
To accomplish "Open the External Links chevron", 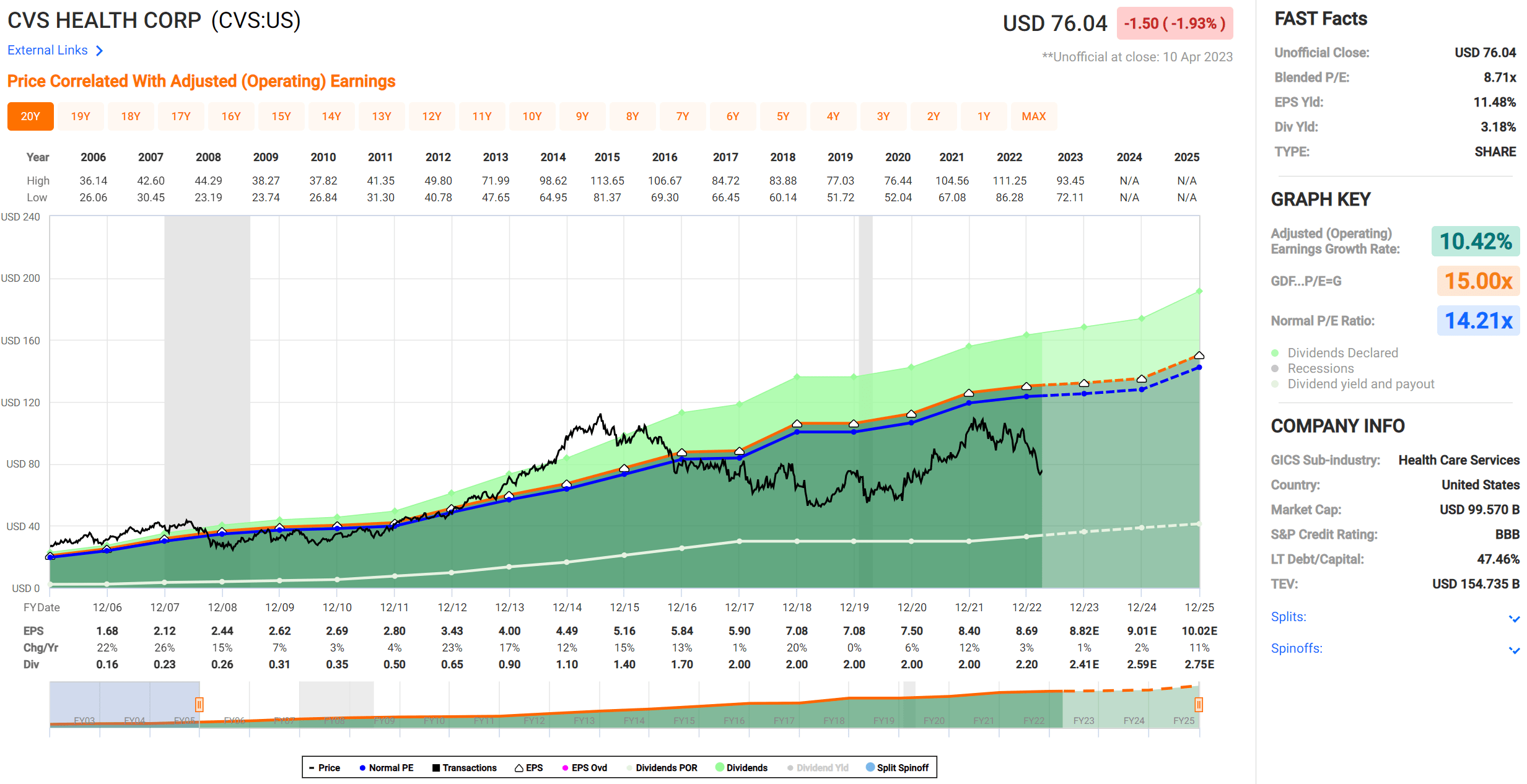I will (99, 51).
